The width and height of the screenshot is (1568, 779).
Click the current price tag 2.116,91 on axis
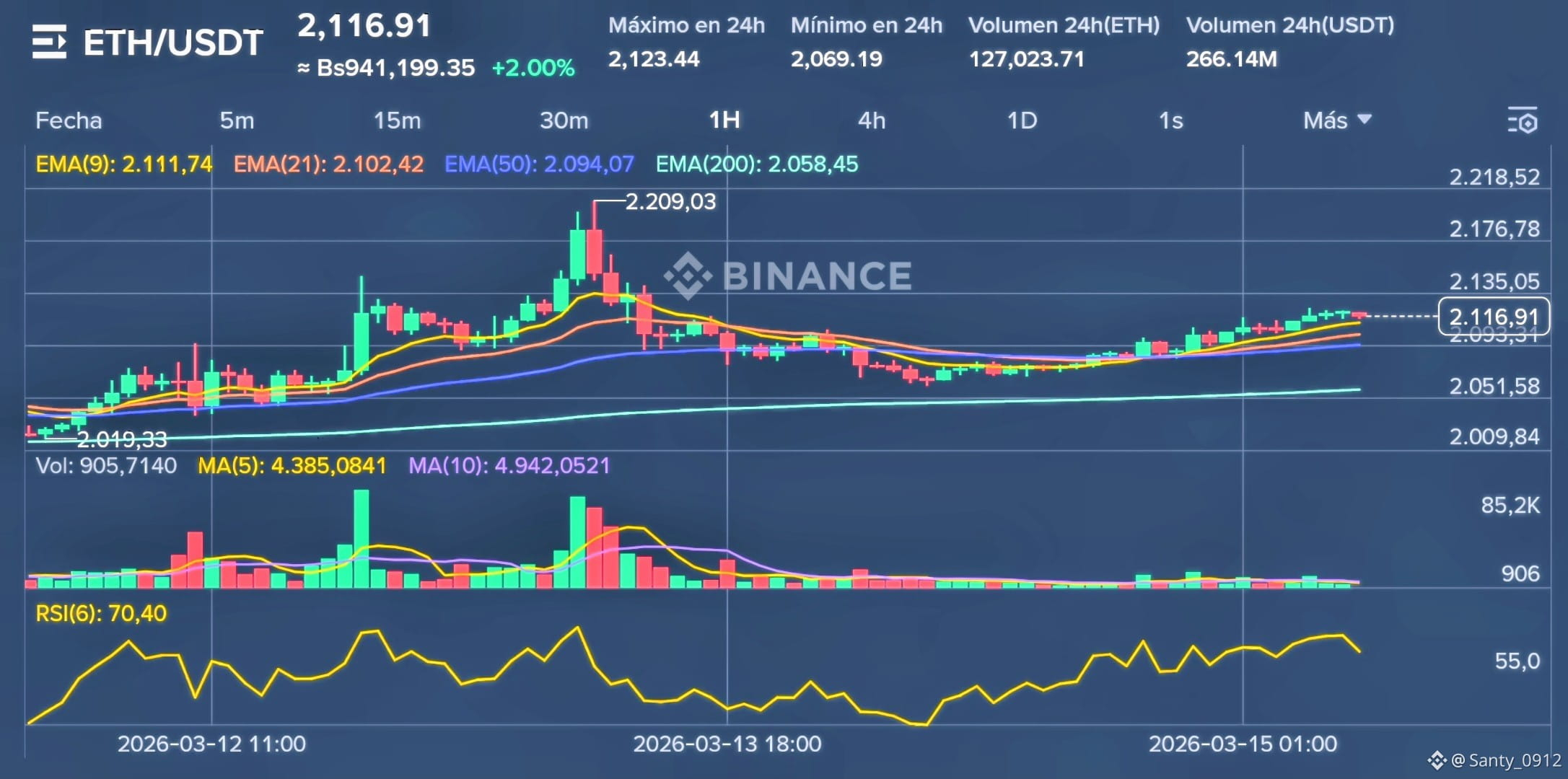click(x=1494, y=317)
